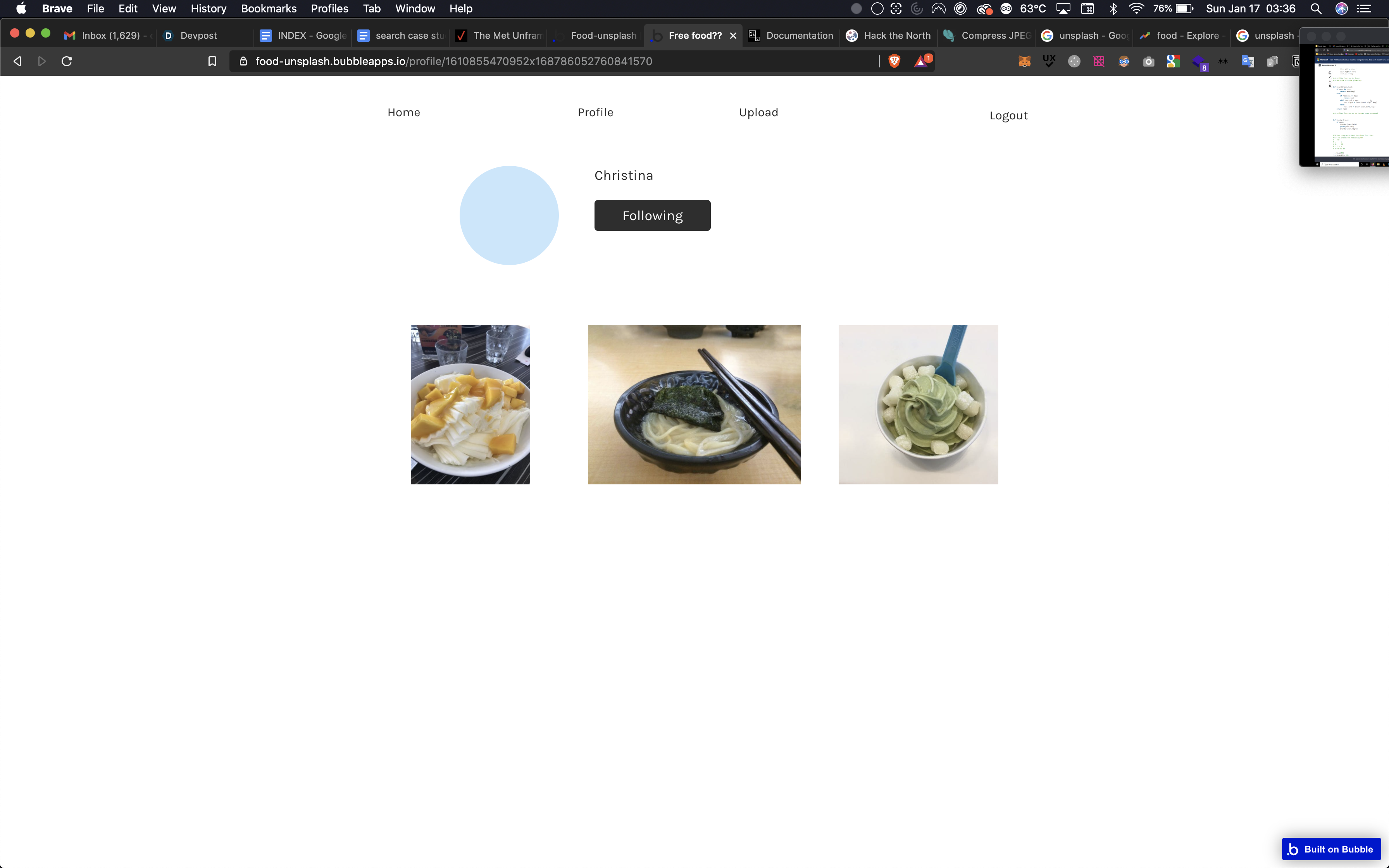The height and width of the screenshot is (868, 1389).
Task: Open the History menu
Action: (209, 9)
